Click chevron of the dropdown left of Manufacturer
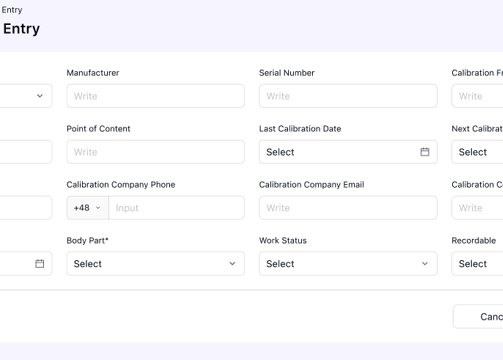 point(40,96)
